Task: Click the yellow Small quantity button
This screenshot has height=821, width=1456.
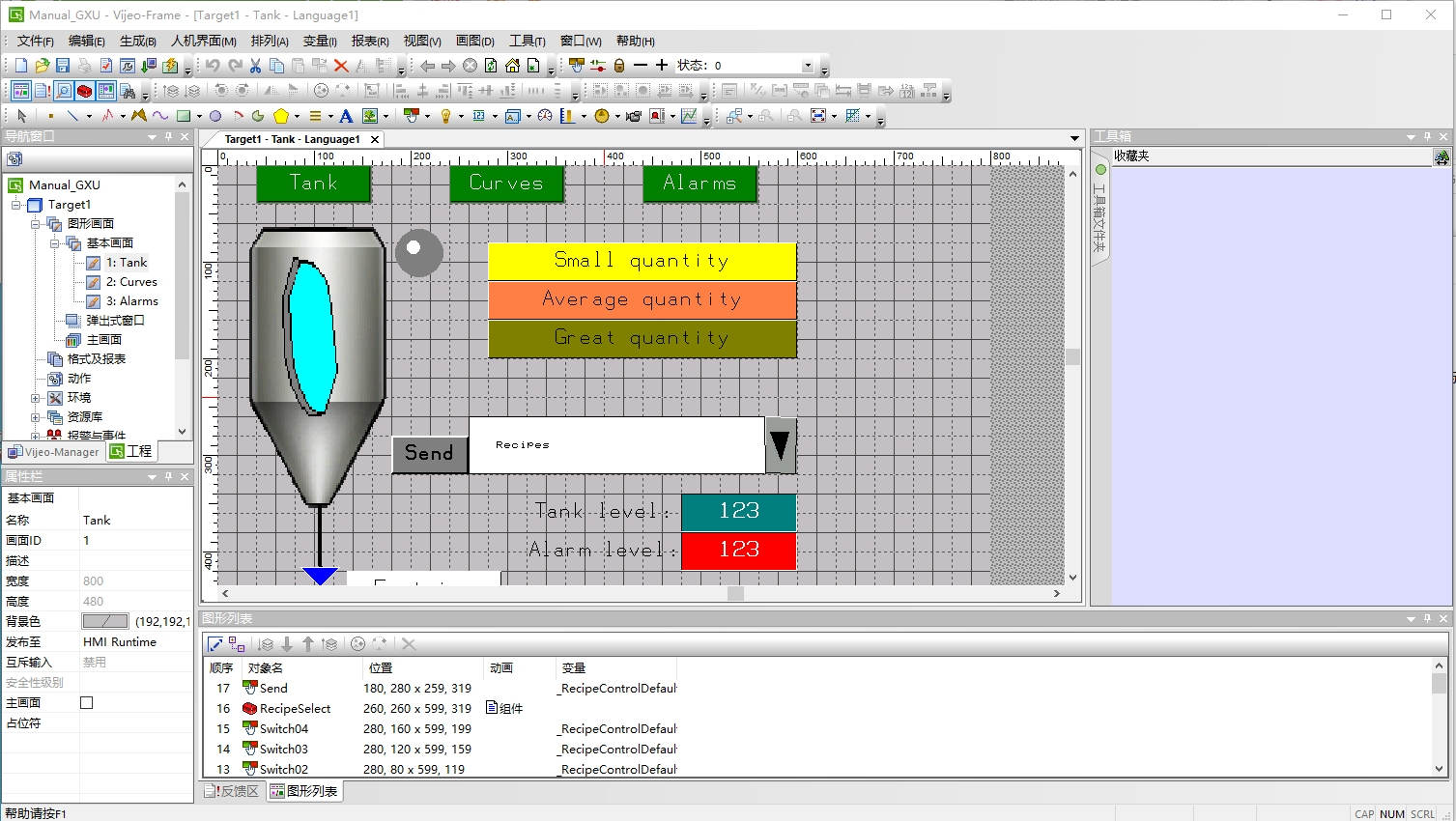Action: coord(642,261)
